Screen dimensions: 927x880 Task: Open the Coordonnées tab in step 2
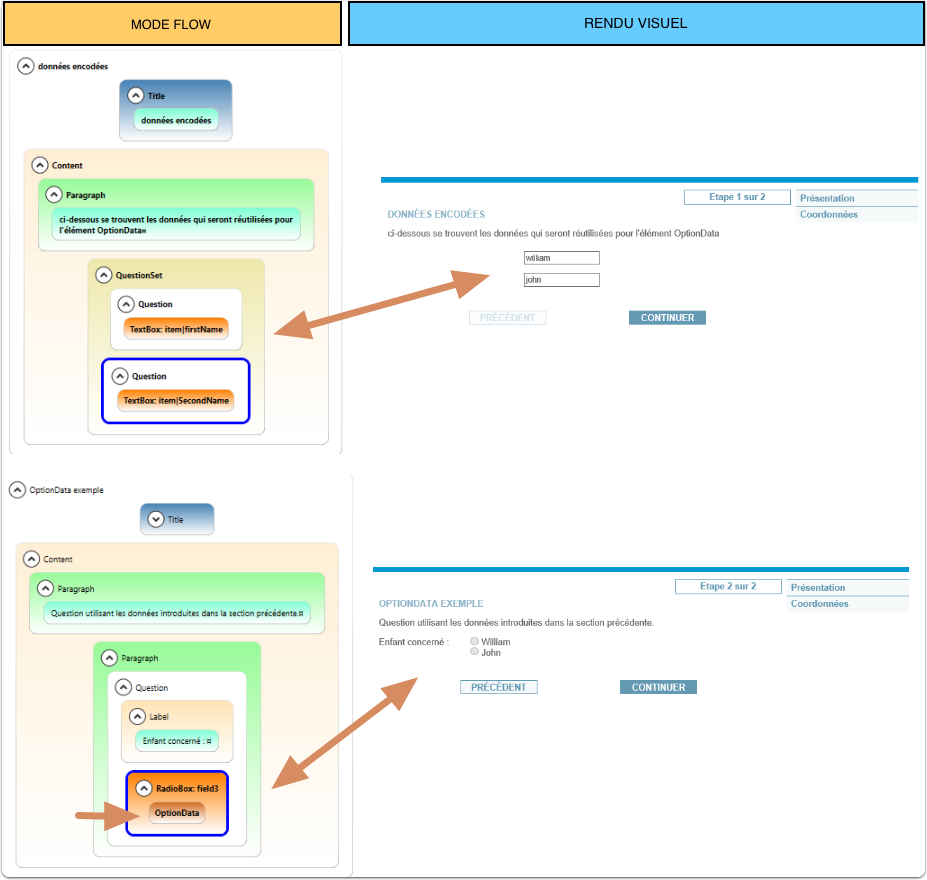[819, 604]
